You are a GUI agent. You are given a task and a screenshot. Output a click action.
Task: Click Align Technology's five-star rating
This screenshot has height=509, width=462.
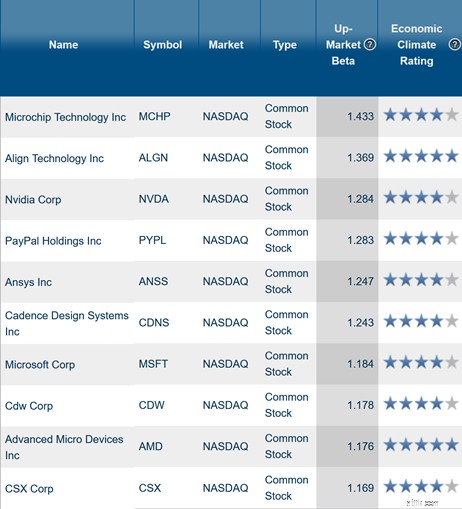(x=421, y=156)
